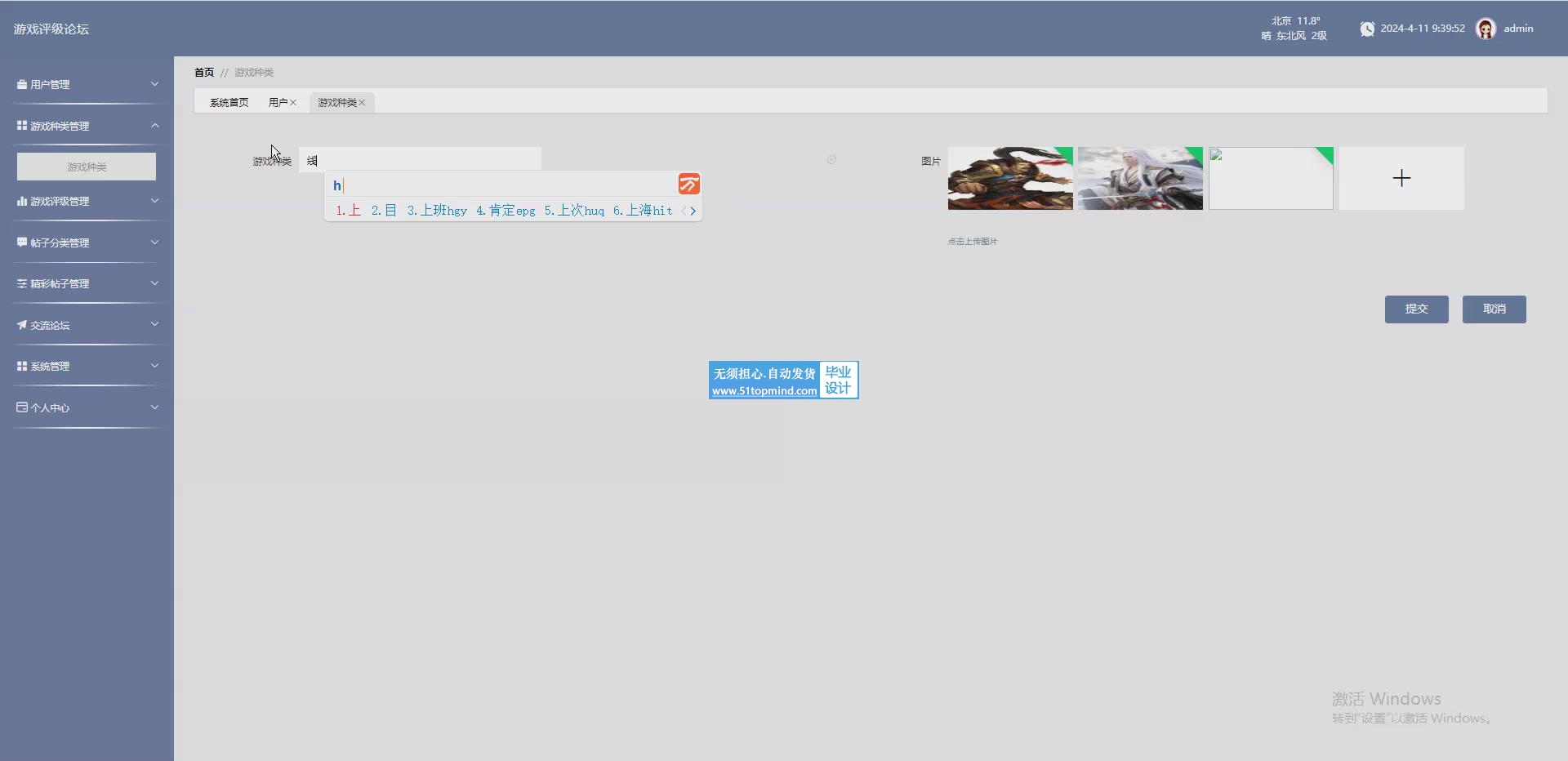Expand chevron next to 个人中心
The width and height of the screenshot is (1568, 761).
[154, 407]
